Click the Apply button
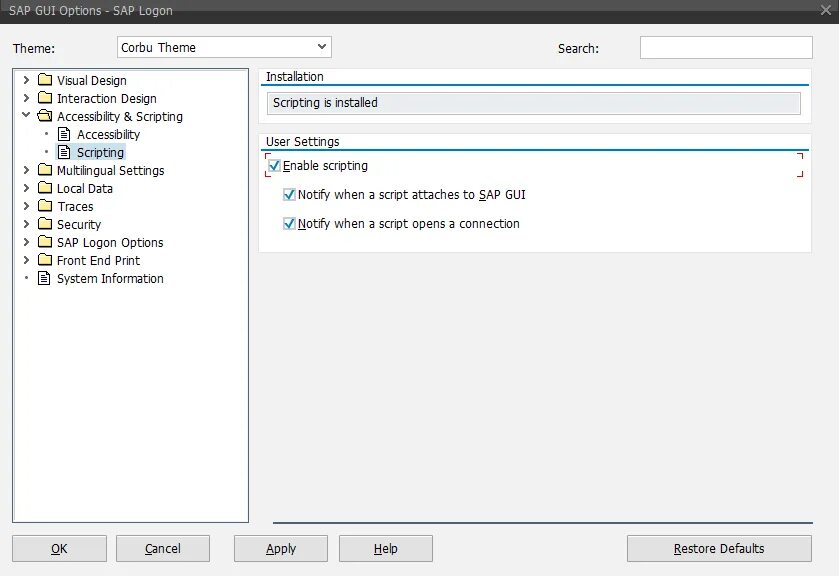839x576 pixels. pos(281,548)
